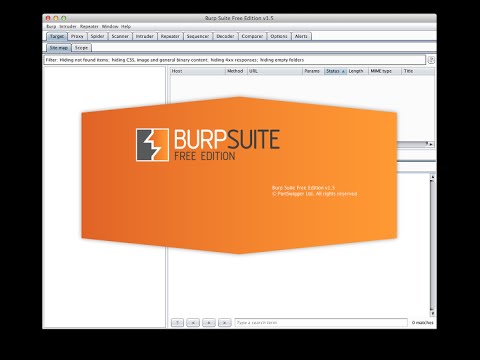Open the Comparer tab
Viewport: 480px width, 360px height.
pos(252,36)
